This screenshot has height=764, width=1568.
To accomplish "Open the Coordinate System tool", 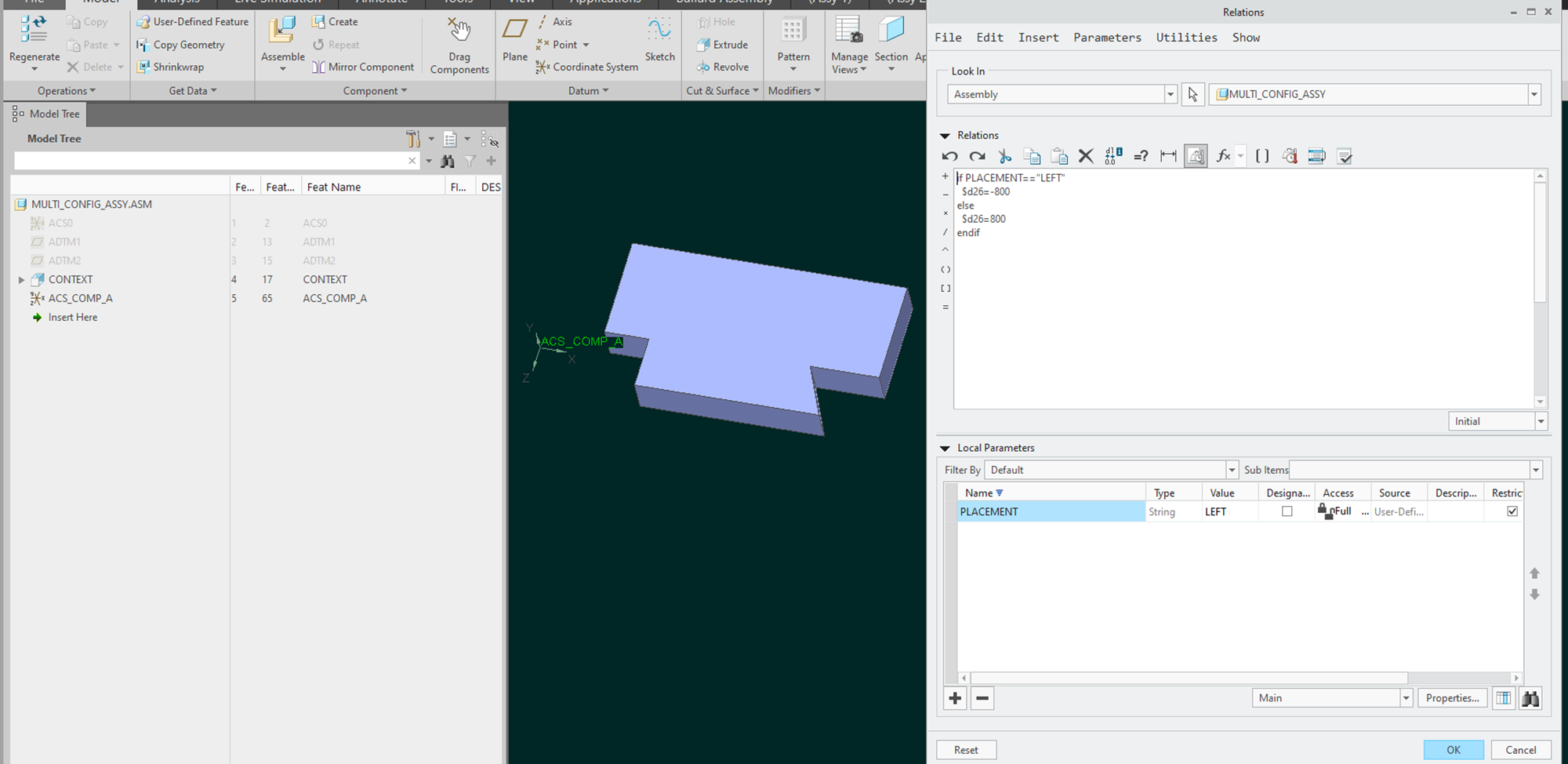I will (x=586, y=67).
